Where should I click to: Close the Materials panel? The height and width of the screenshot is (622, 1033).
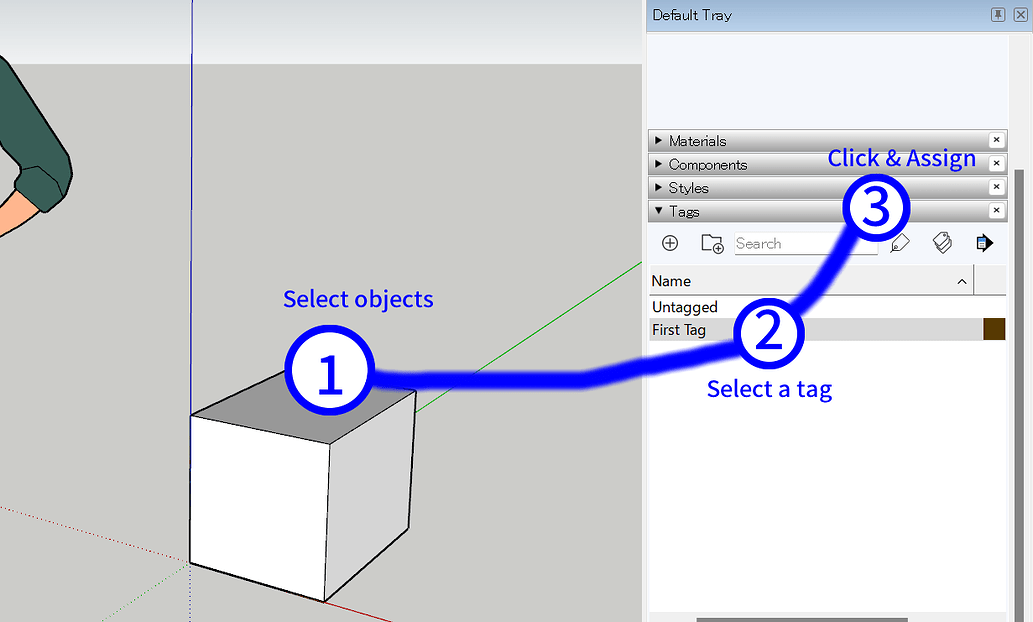click(996, 140)
